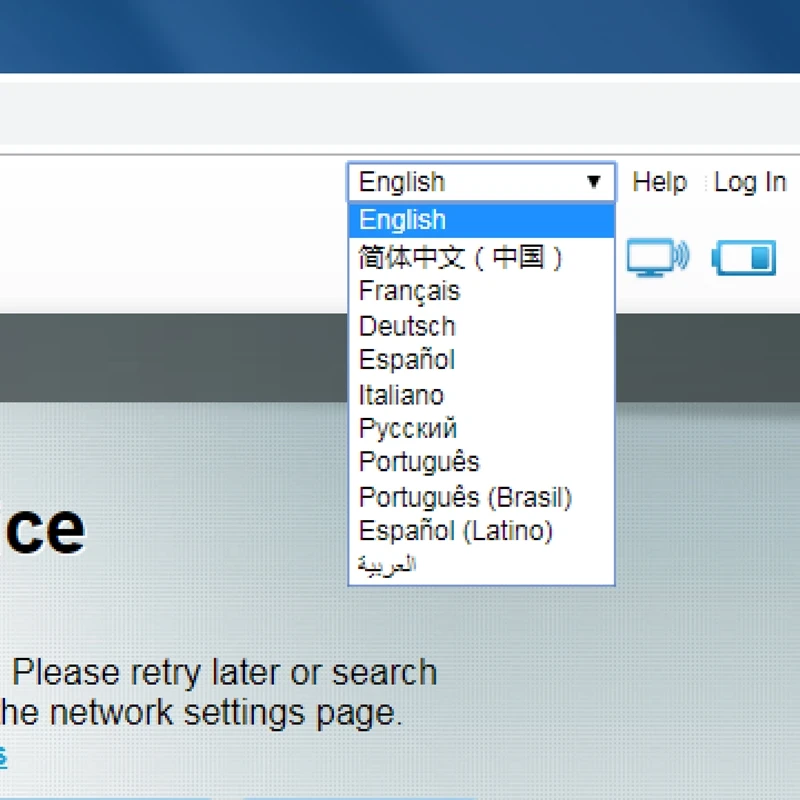
Task: Select the Arabic العربية language option
Action: point(482,565)
